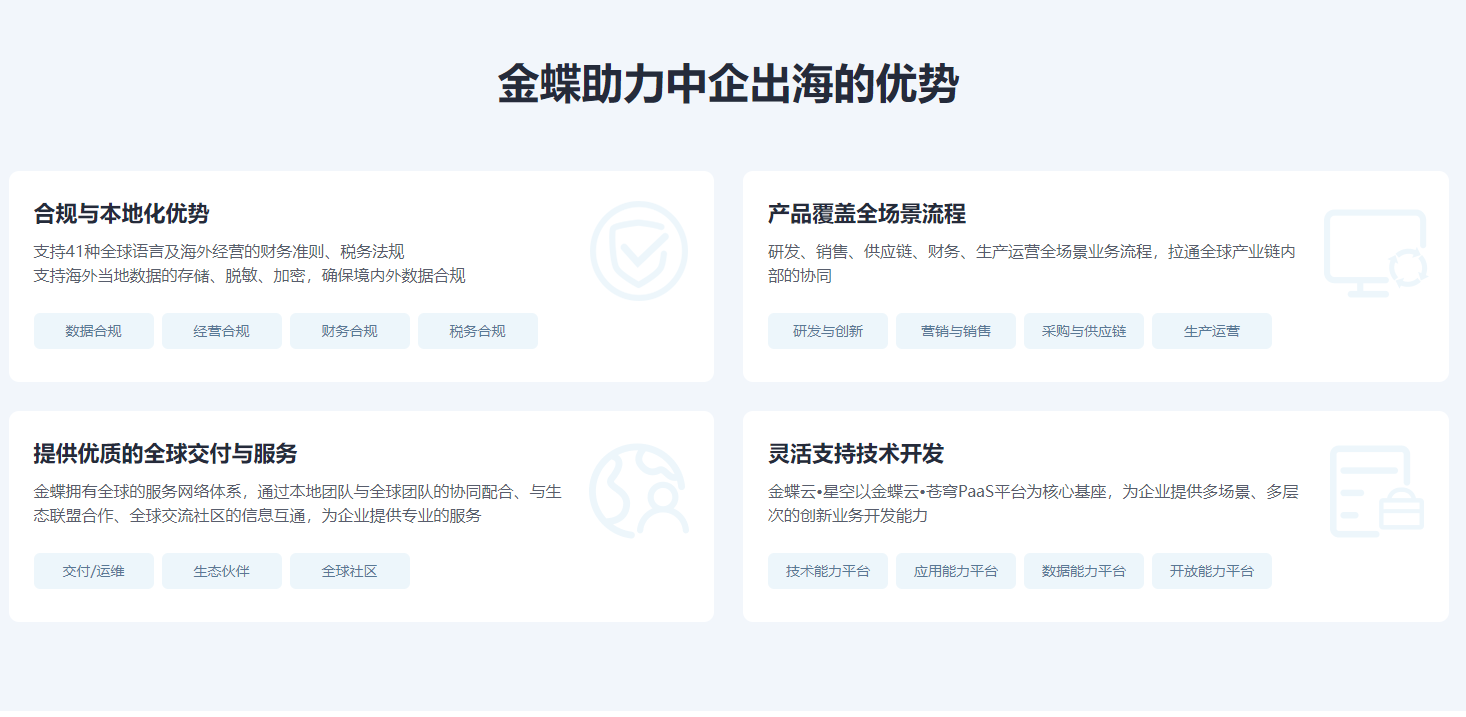Screen dimensions: 1466x717
Task: Click the 财务合规 tag
Action: (x=350, y=331)
